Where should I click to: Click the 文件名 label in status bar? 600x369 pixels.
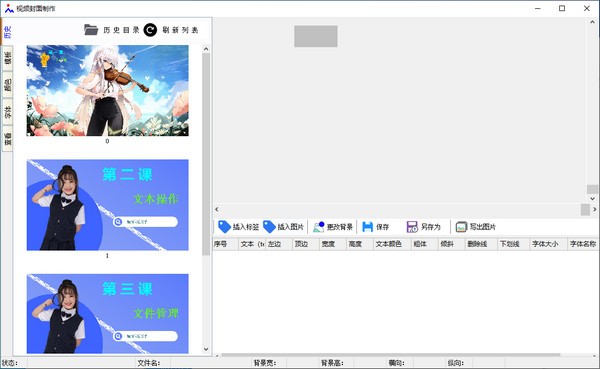click(x=148, y=363)
